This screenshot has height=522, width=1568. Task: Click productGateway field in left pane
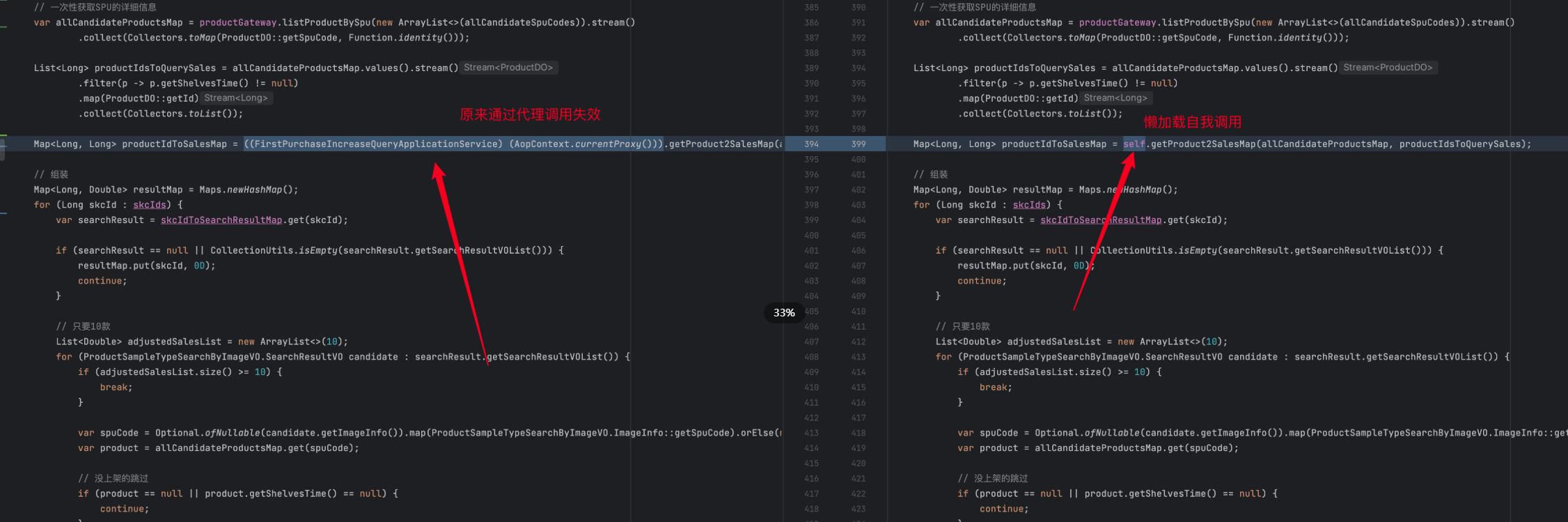point(238,22)
